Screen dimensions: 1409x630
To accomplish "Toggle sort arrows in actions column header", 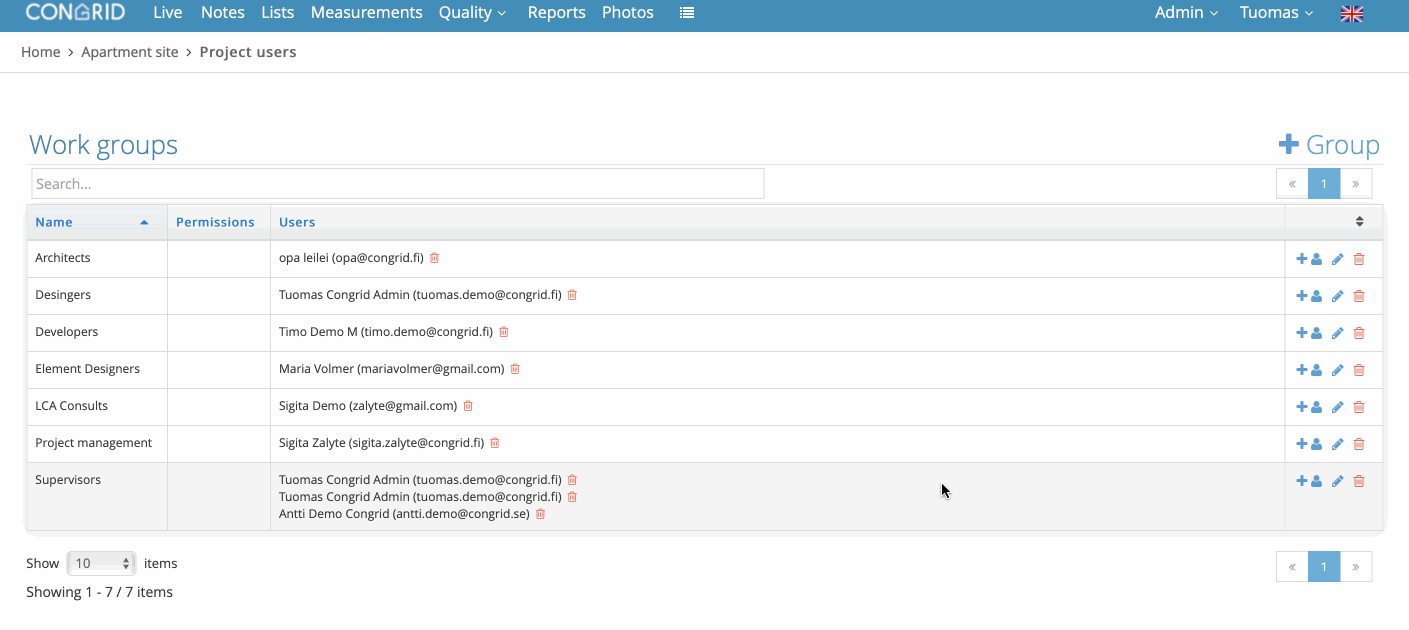I will 1359,222.
